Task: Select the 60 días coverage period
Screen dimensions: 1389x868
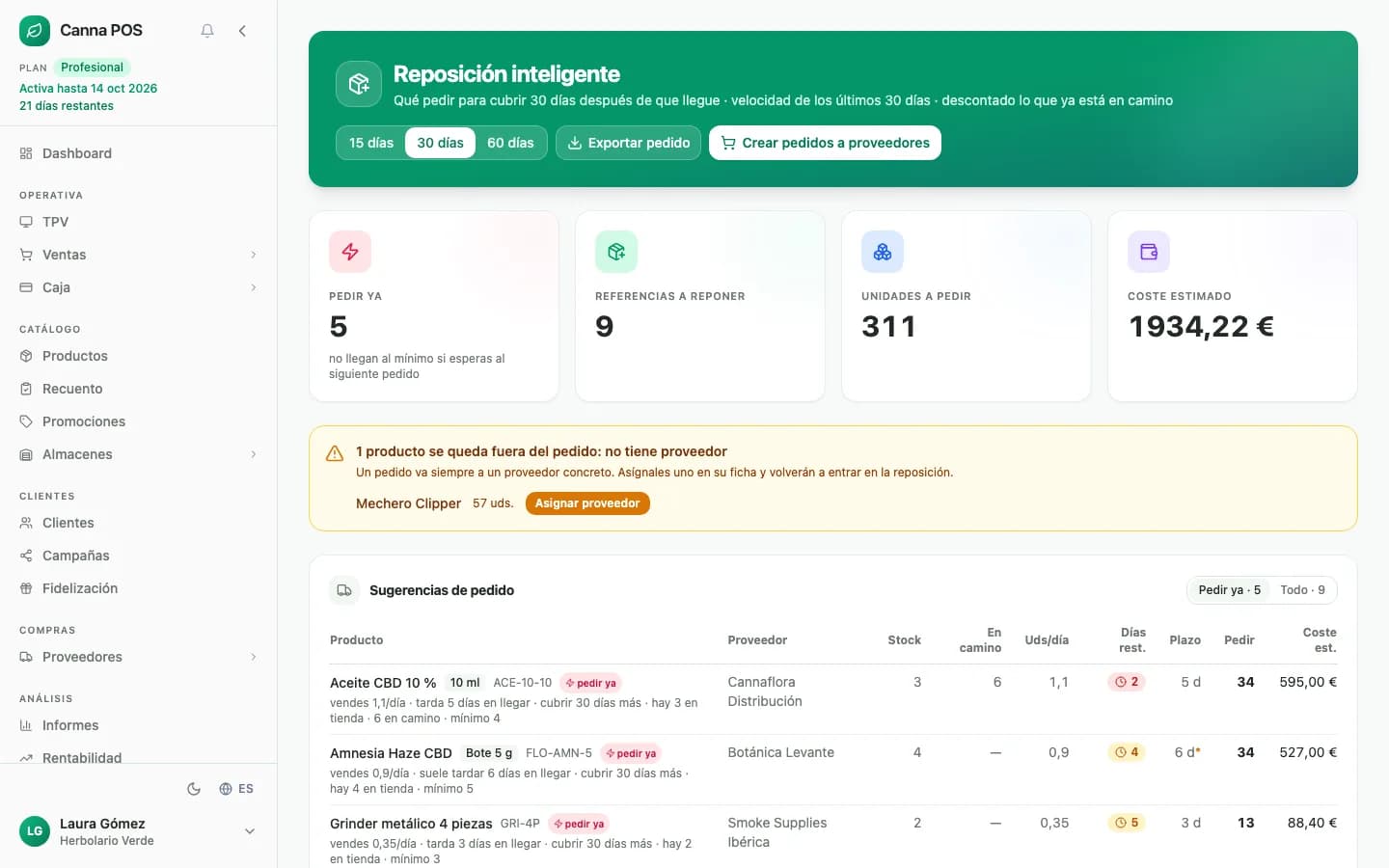Action: click(x=510, y=143)
